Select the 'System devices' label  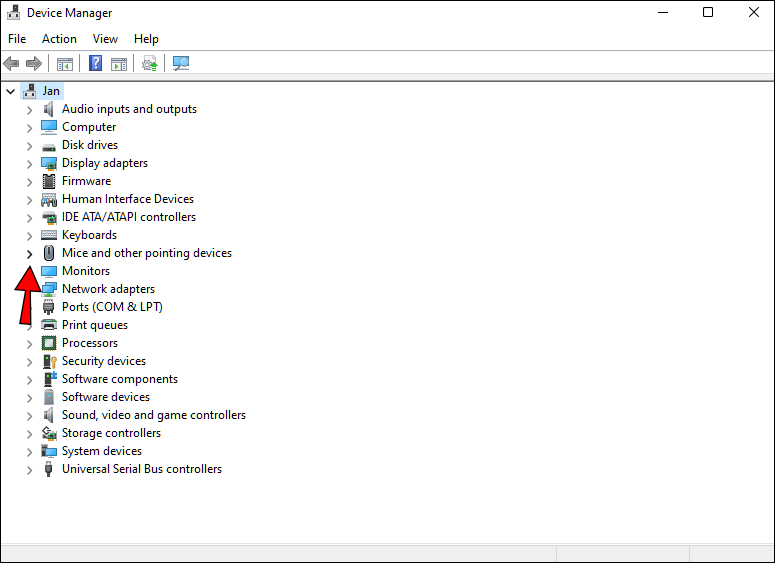coord(102,451)
